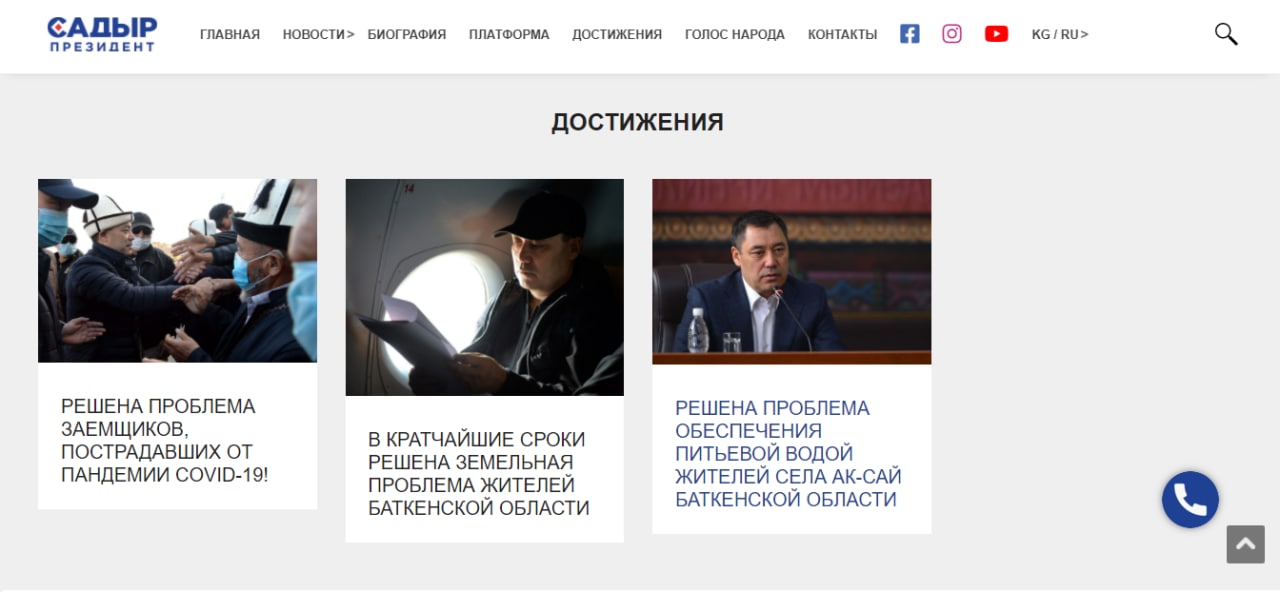Screen dimensions: 1280x592
Task: Open the Facebook page icon
Action: 909,34
